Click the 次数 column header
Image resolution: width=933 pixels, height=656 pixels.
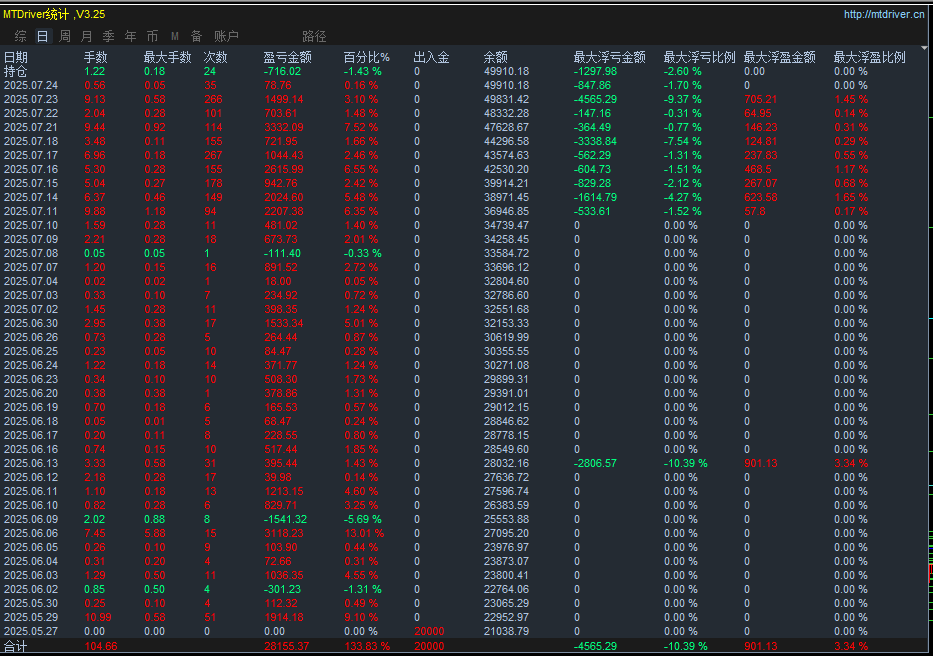tap(215, 57)
